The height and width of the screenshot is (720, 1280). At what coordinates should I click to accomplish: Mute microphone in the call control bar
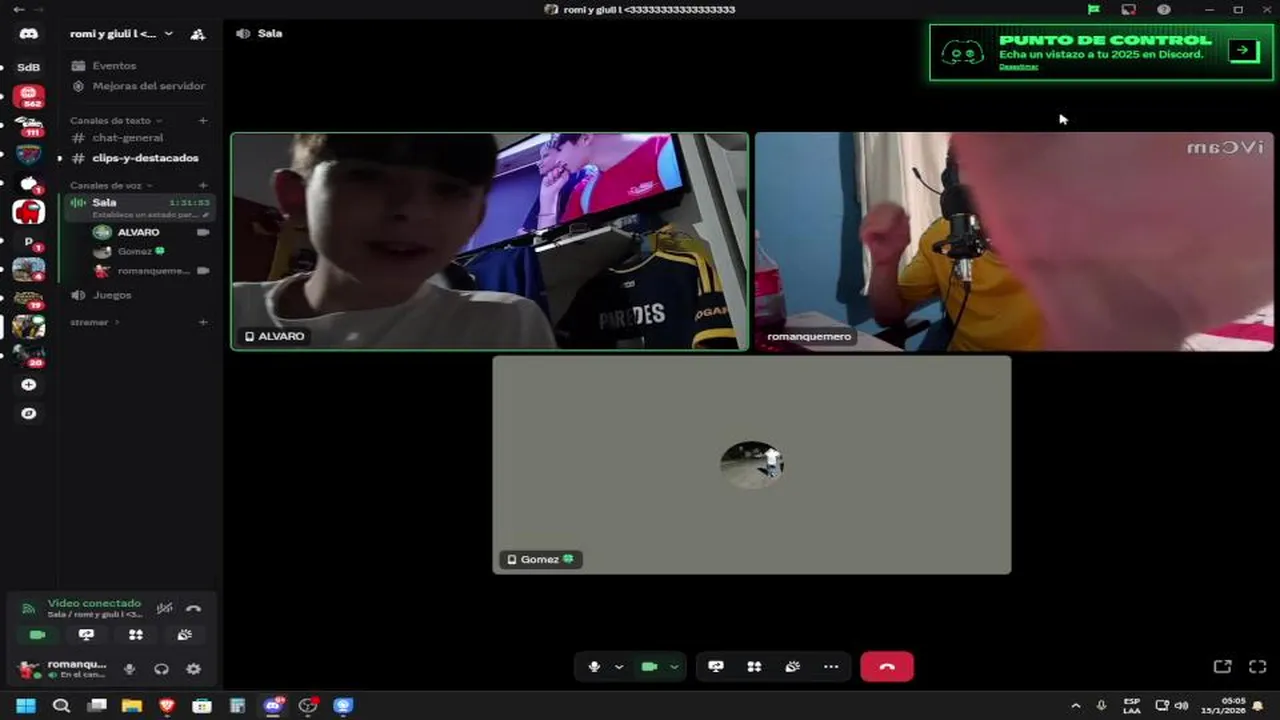pyautogui.click(x=594, y=667)
